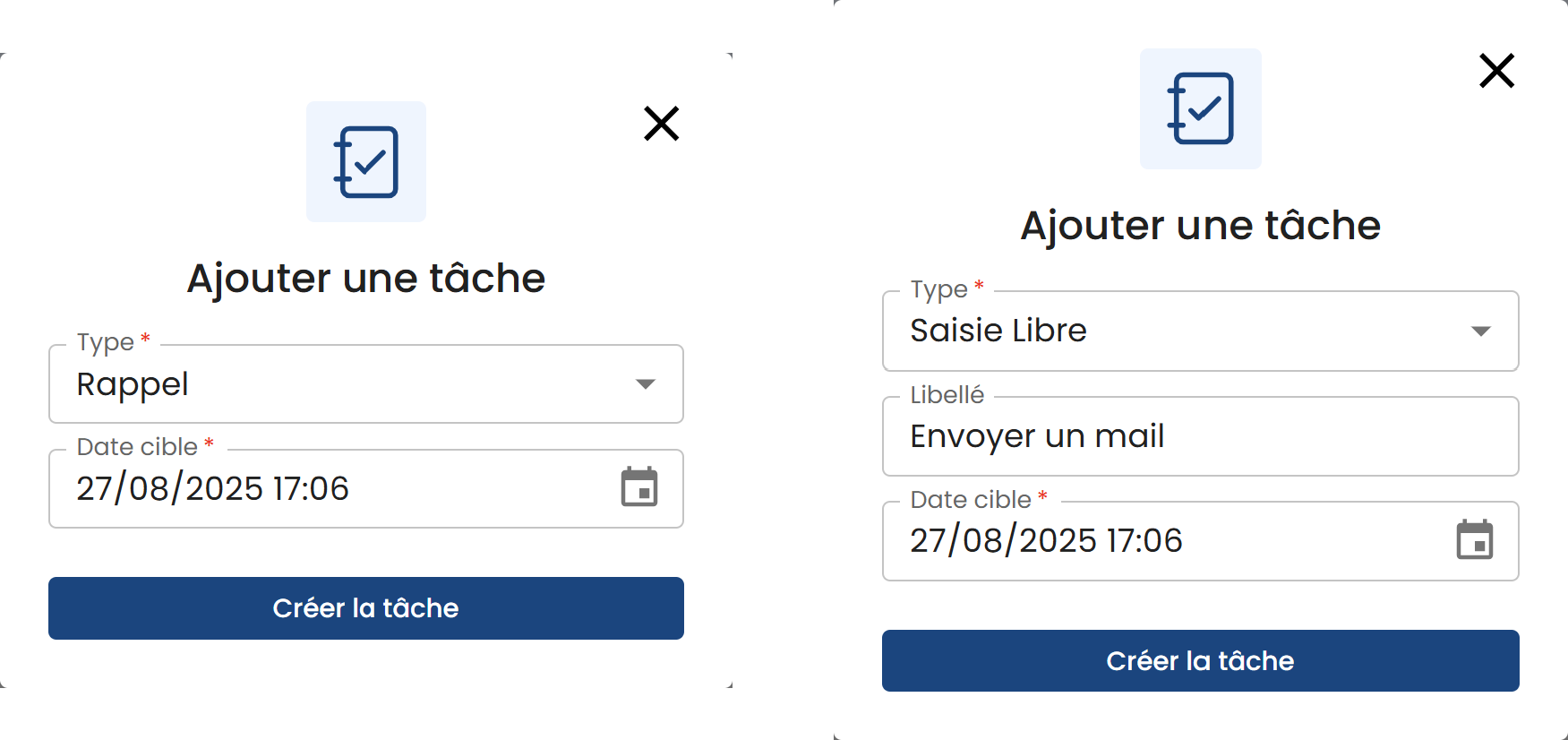Expand the Type dropdown arrow next to Rappel
Image resolution: width=1568 pixels, height=740 pixels.
click(646, 384)
